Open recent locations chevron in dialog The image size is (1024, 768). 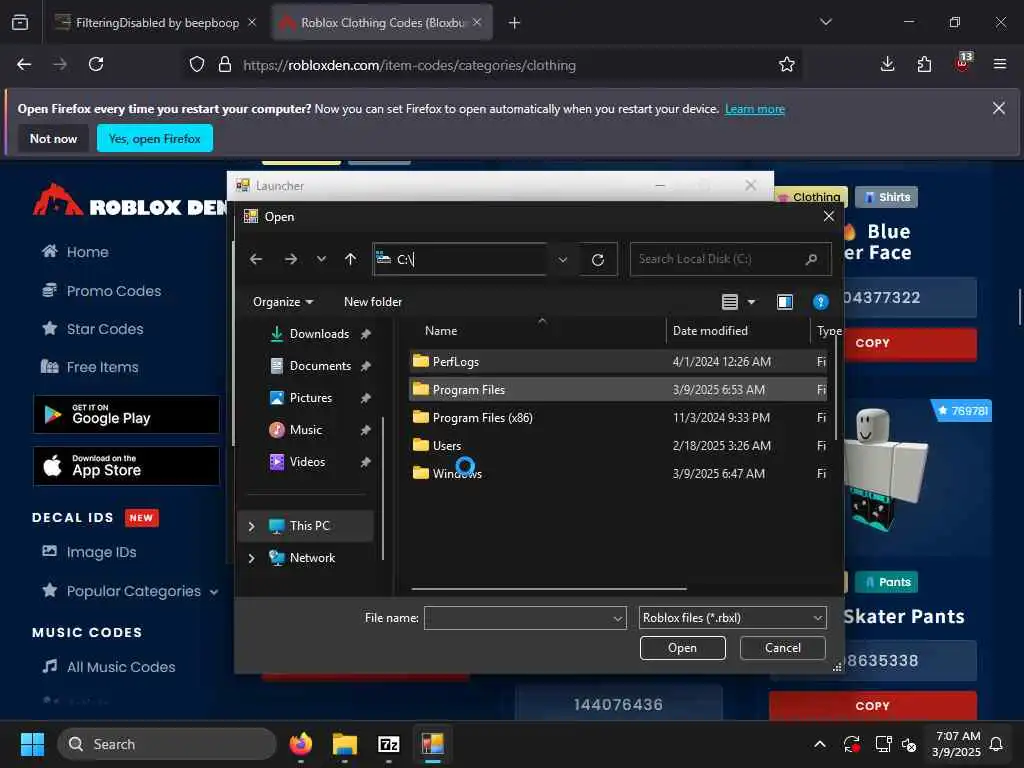click(321, 259)
